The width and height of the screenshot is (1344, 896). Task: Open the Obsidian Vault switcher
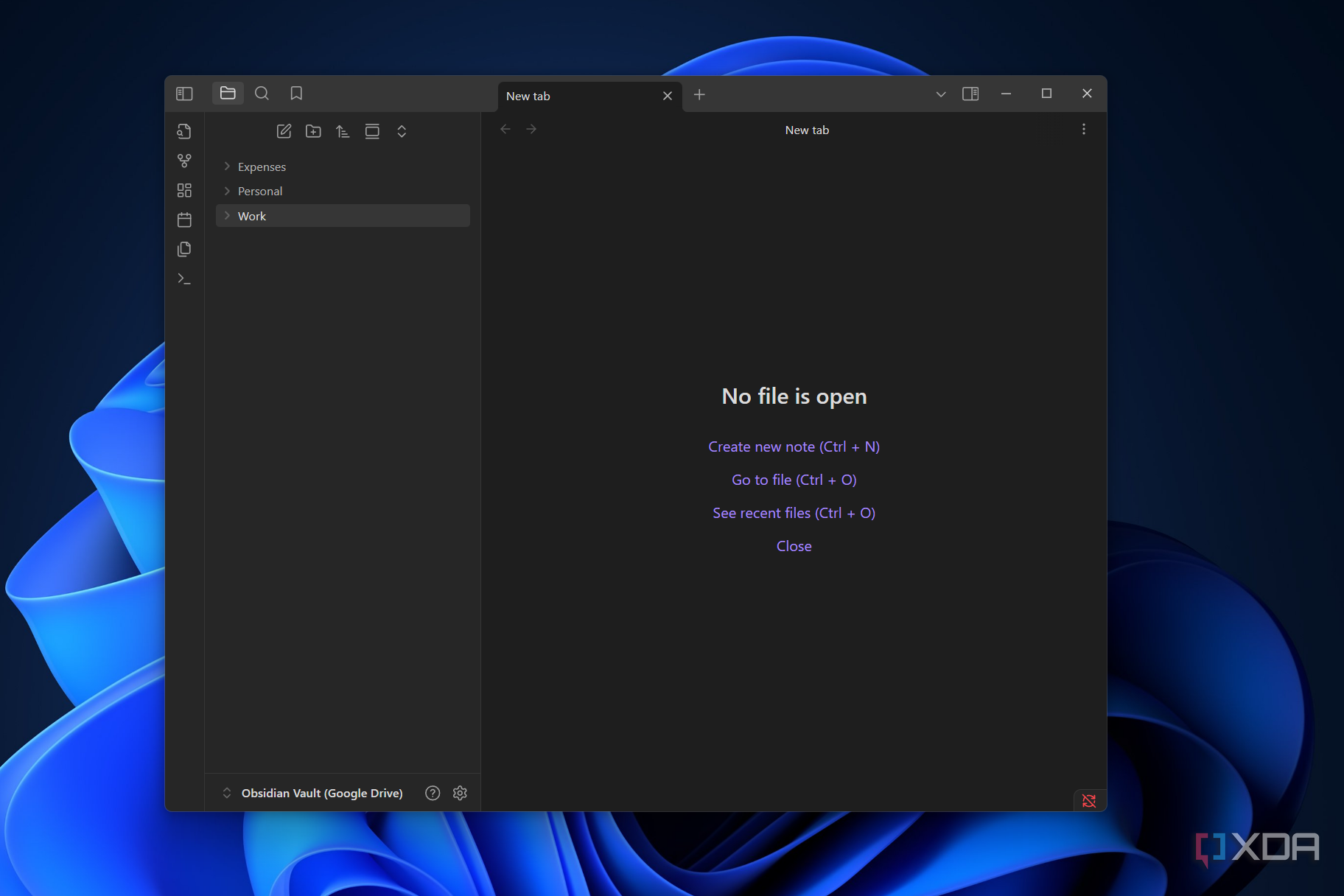pos(312,793)
